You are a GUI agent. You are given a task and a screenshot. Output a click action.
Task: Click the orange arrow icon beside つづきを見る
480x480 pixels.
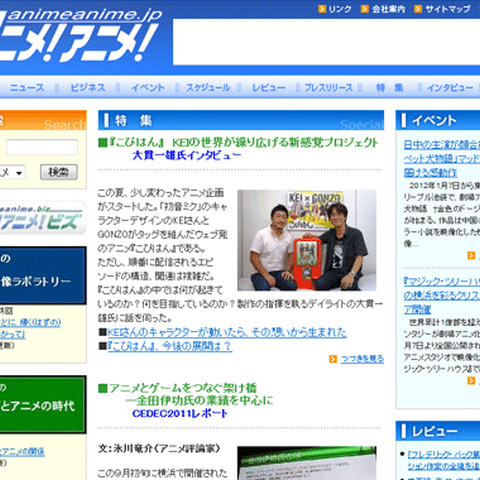click(x=333, y=359)
